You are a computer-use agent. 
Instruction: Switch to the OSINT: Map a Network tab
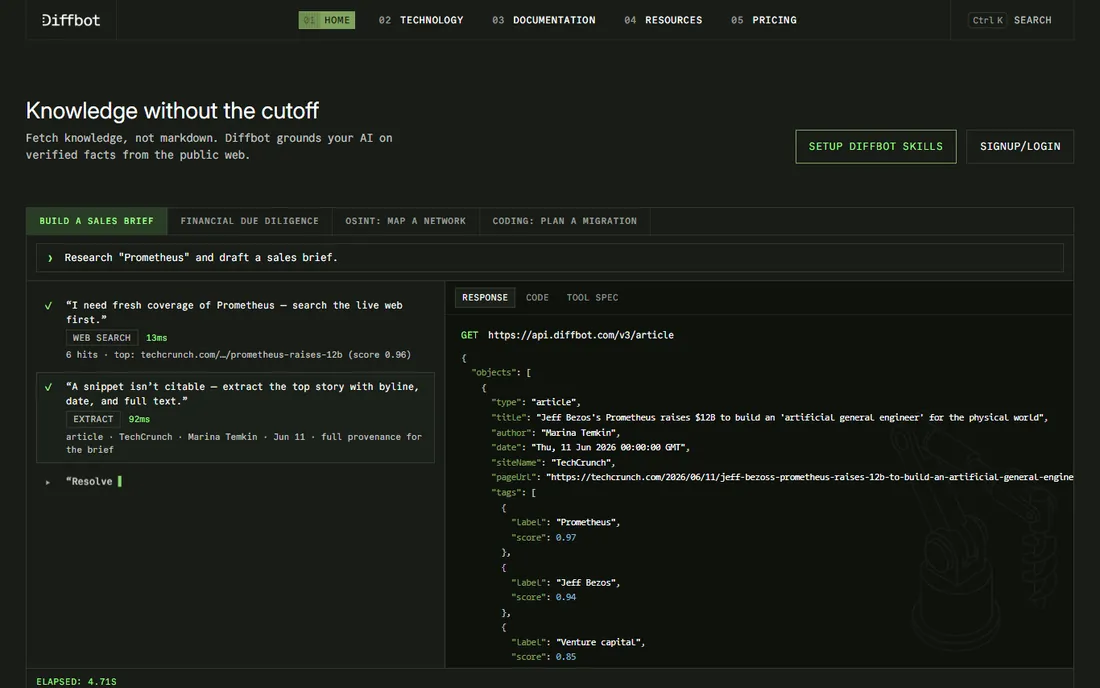click(x=405, y=221)
